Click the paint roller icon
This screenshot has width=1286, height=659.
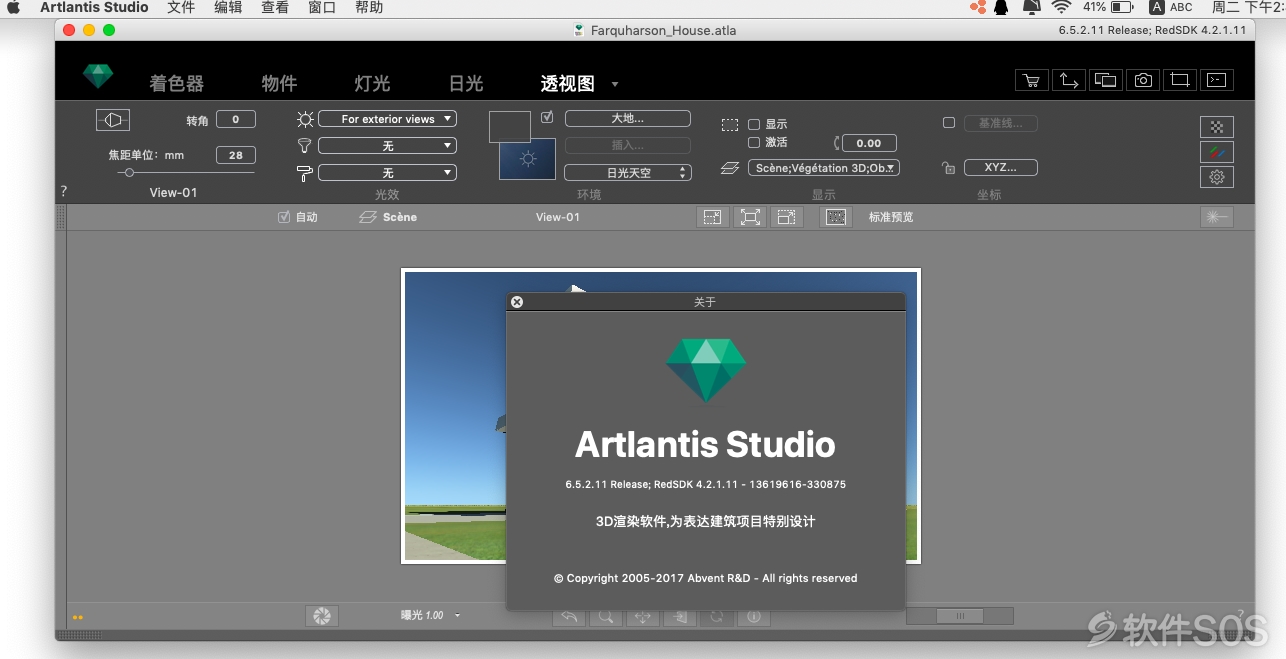click(305, 173)
